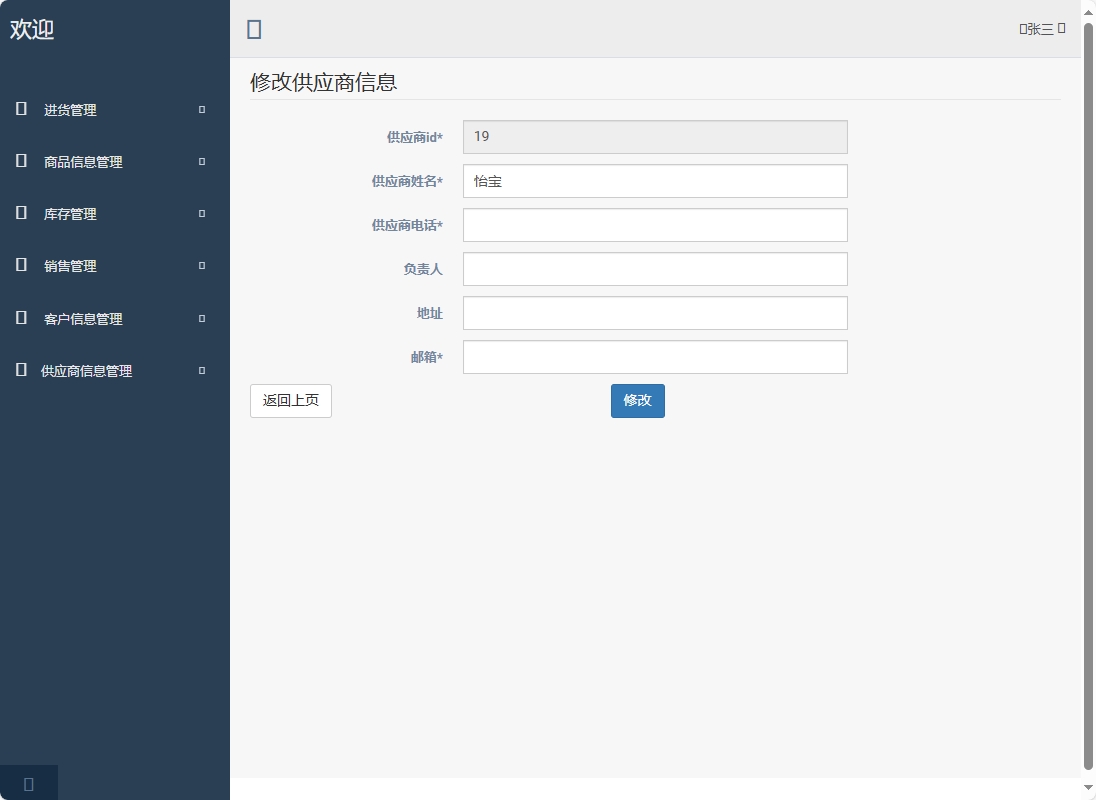Click the 销售管理 menu icon
1096x800 pixels.
[x=21, y=265]
